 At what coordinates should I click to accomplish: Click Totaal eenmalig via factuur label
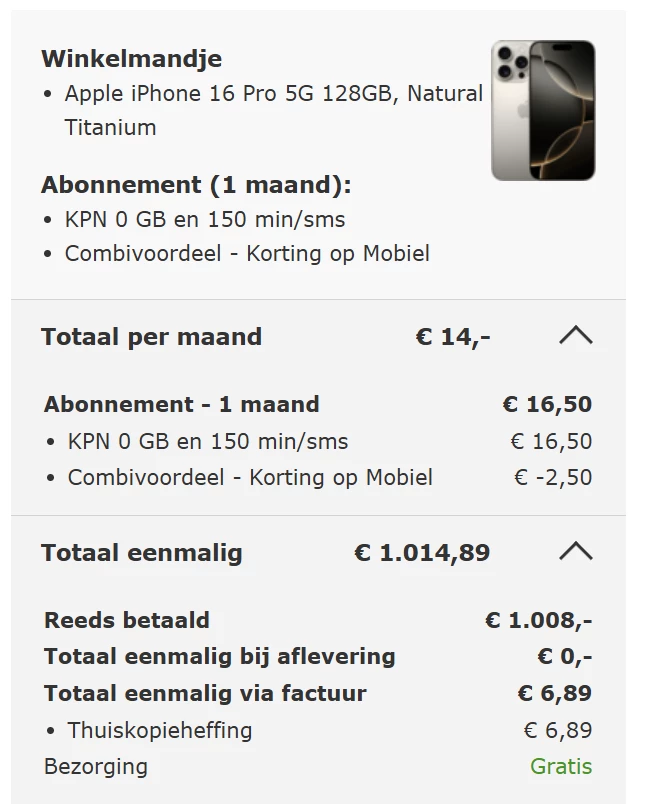(x=205, y=693)
